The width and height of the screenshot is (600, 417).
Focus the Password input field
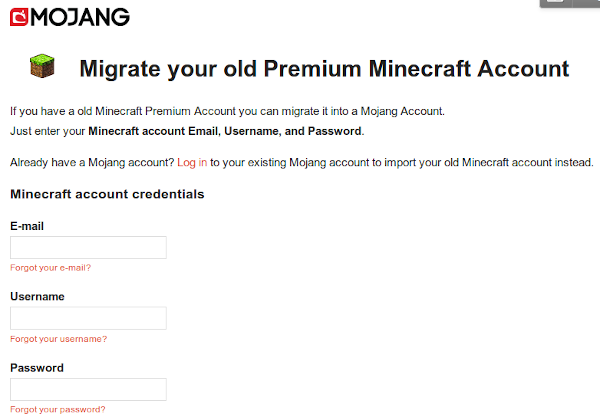coord(88,389)
